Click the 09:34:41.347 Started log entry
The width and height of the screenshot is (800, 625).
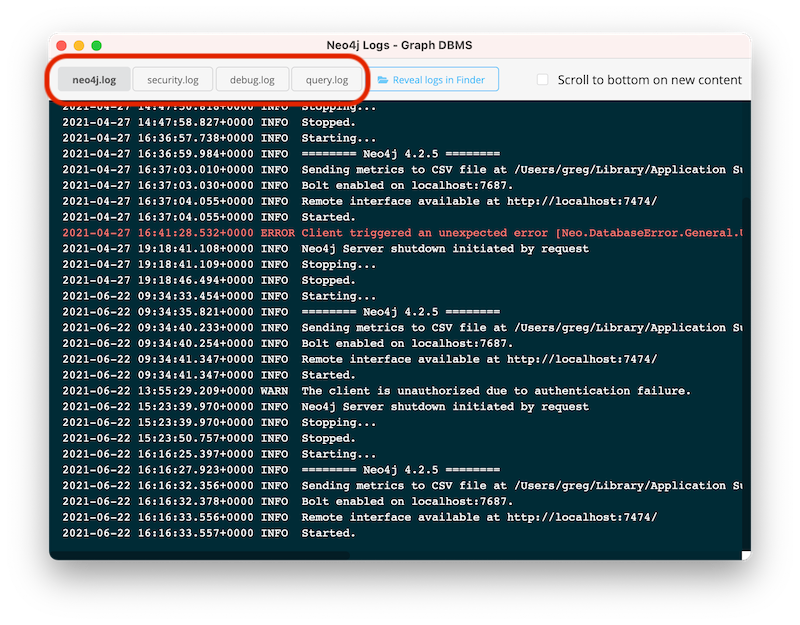pos(209,375)
